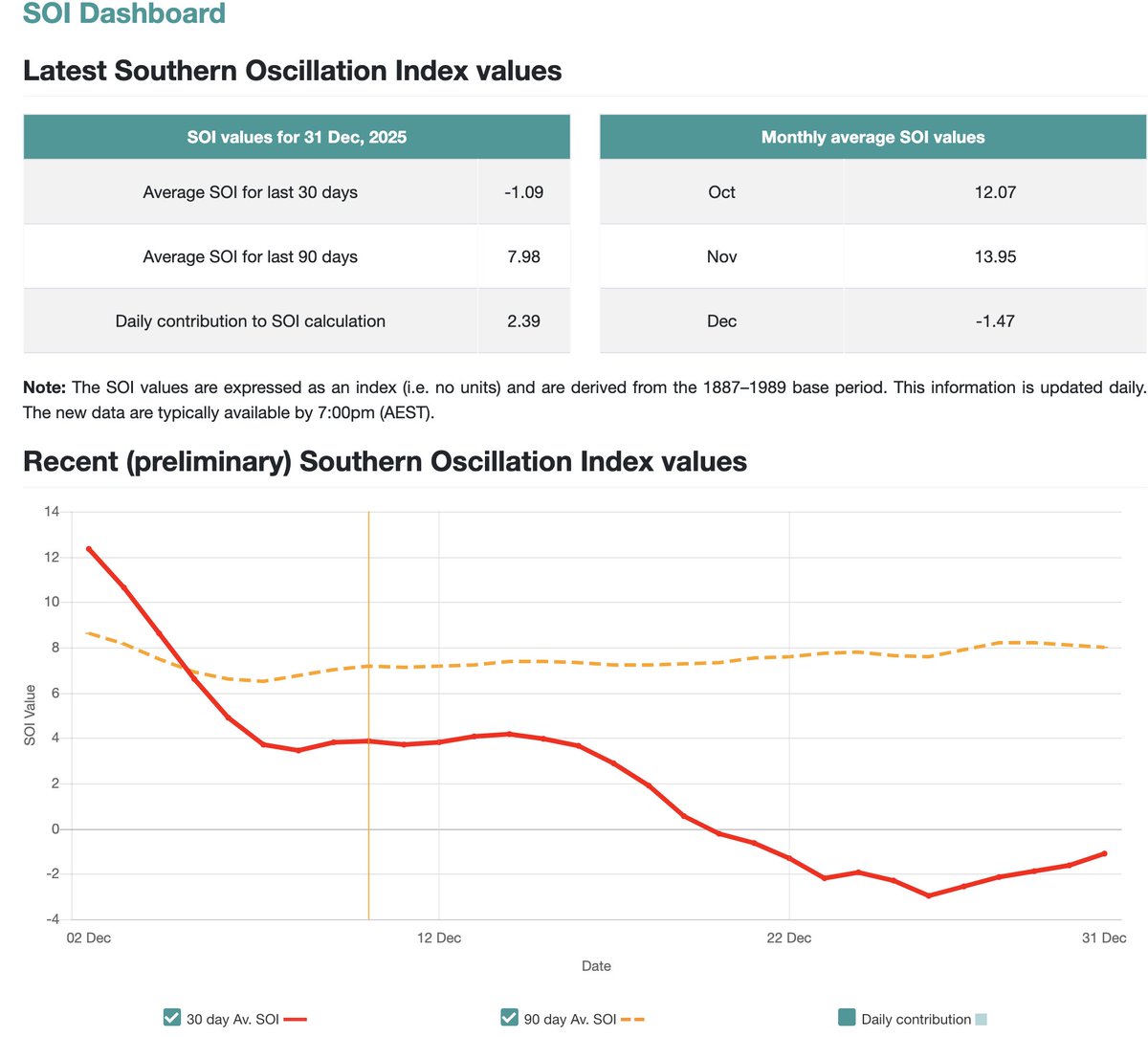
Task: Click the Oct month cell
Action: 722,192
